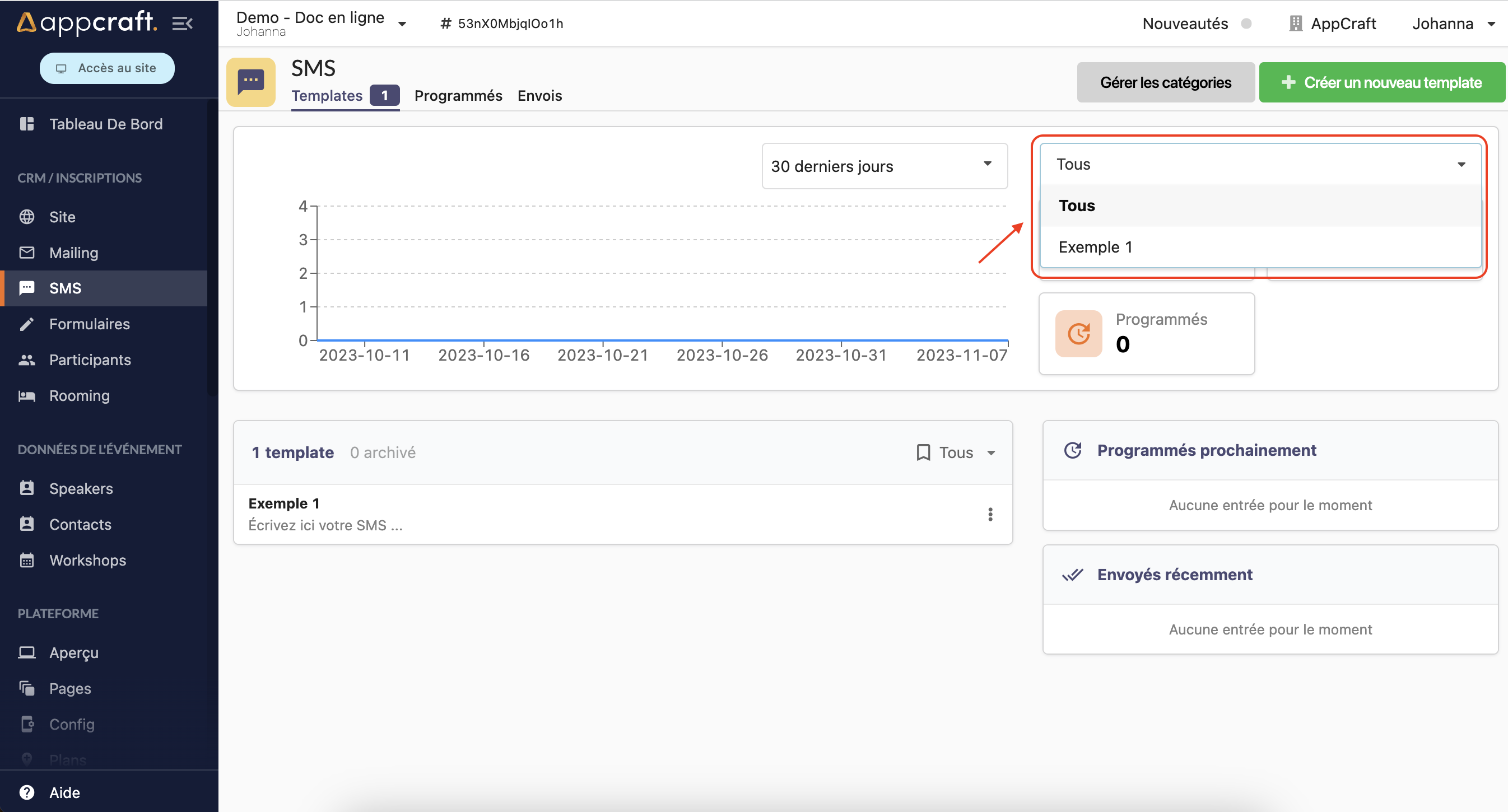Click the Exemple 1 template three-dot menu
This screenshot has height=812, width=1508.
990,514
